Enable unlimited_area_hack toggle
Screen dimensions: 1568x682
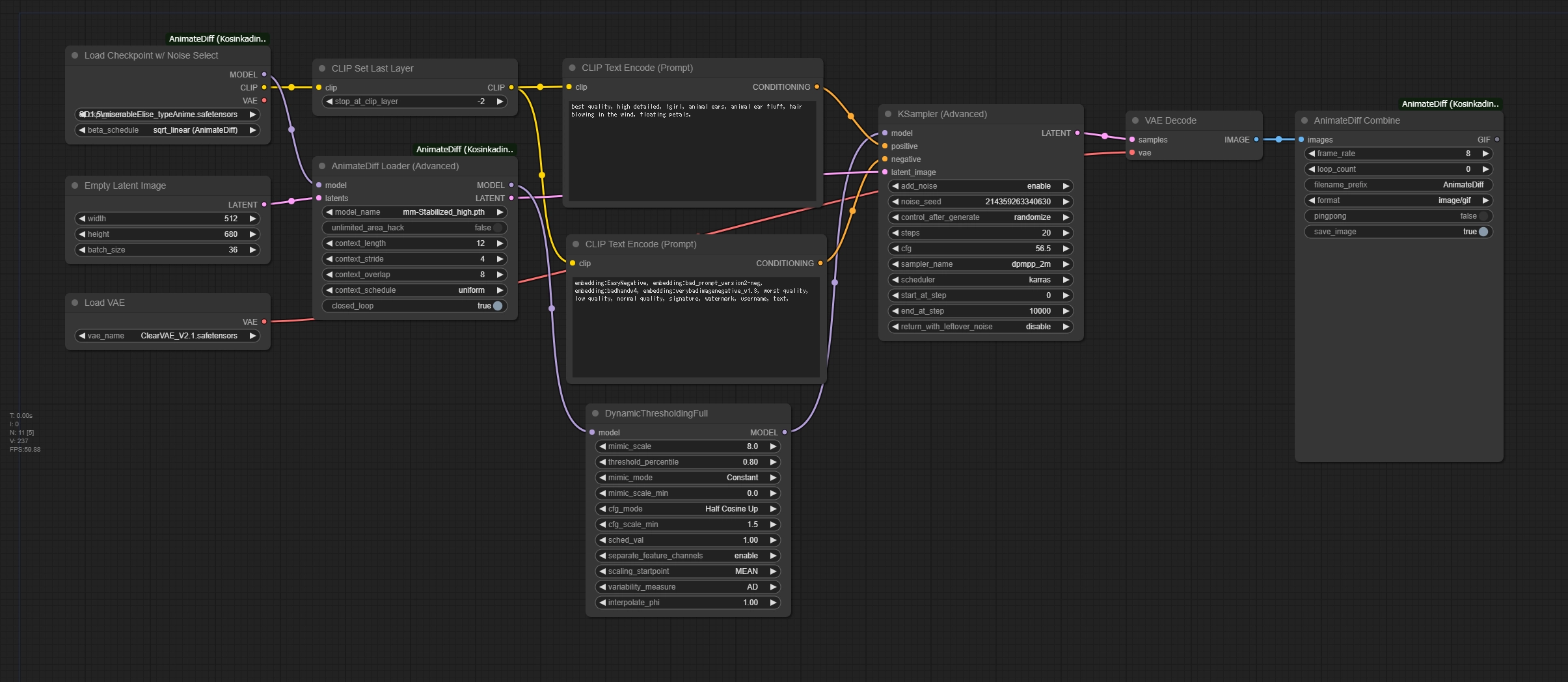[x=498, y=228]
